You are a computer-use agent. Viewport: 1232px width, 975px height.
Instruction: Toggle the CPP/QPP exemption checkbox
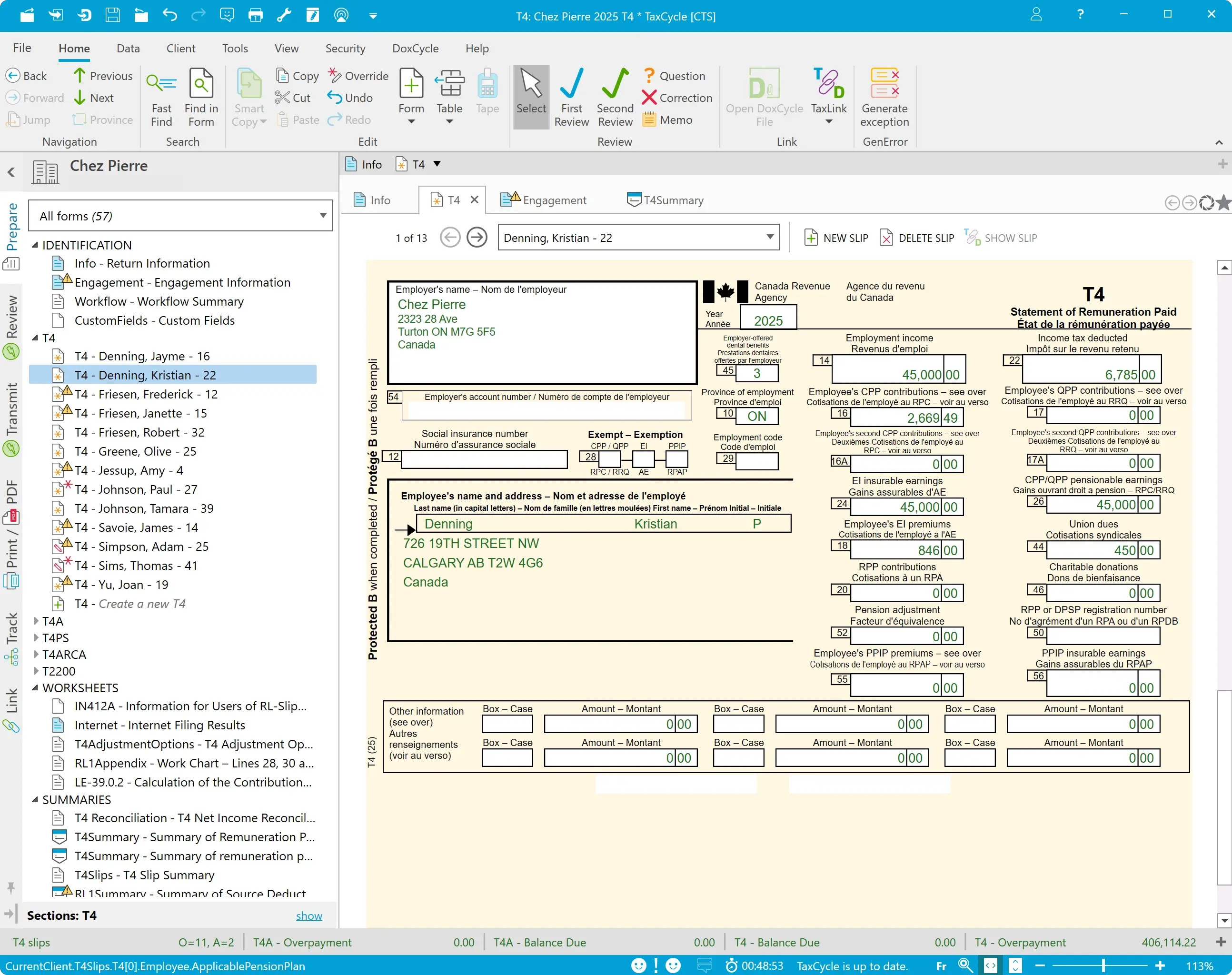[609, 459]
